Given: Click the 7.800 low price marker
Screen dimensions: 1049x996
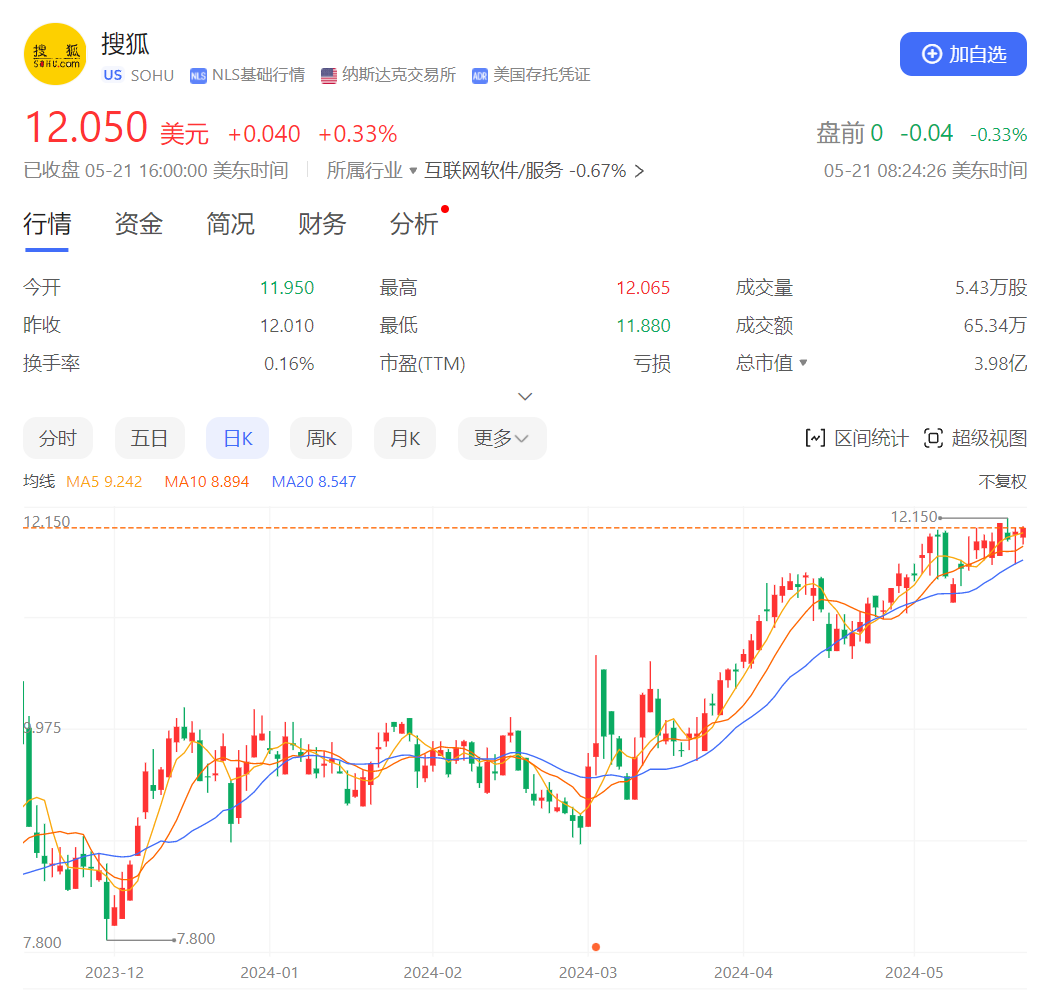Looking at the screenshot, I should point(196,938).
